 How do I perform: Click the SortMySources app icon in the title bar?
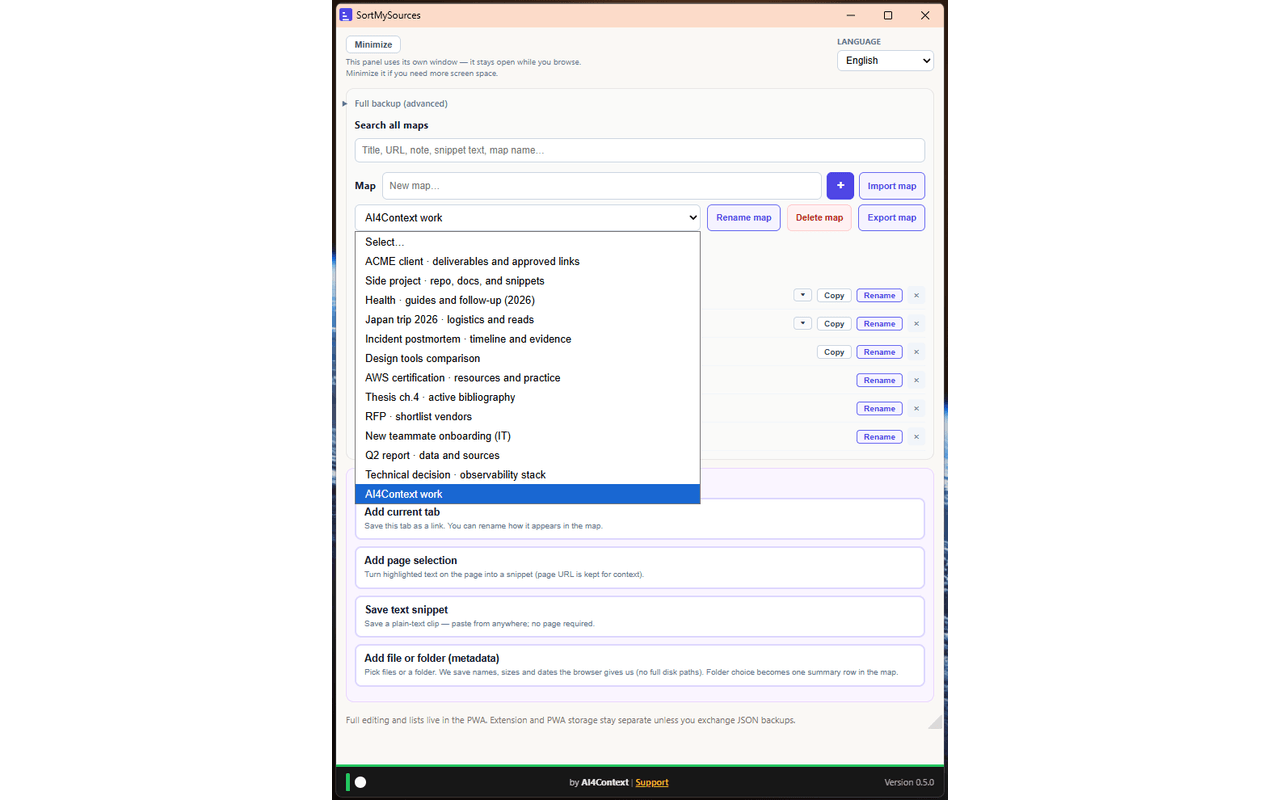pos(346,15)
